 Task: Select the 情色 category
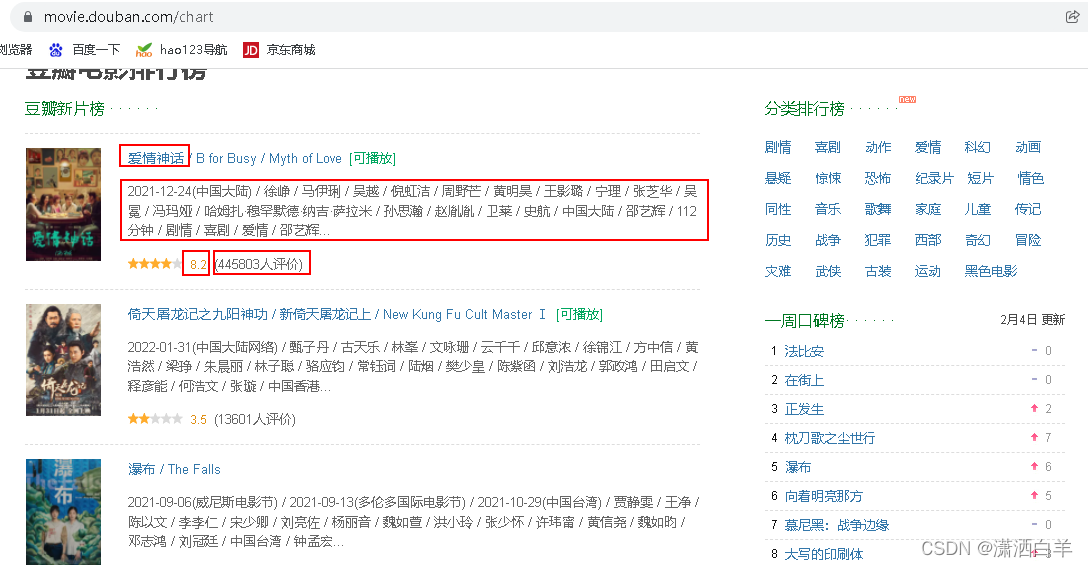coord(1030,178)
